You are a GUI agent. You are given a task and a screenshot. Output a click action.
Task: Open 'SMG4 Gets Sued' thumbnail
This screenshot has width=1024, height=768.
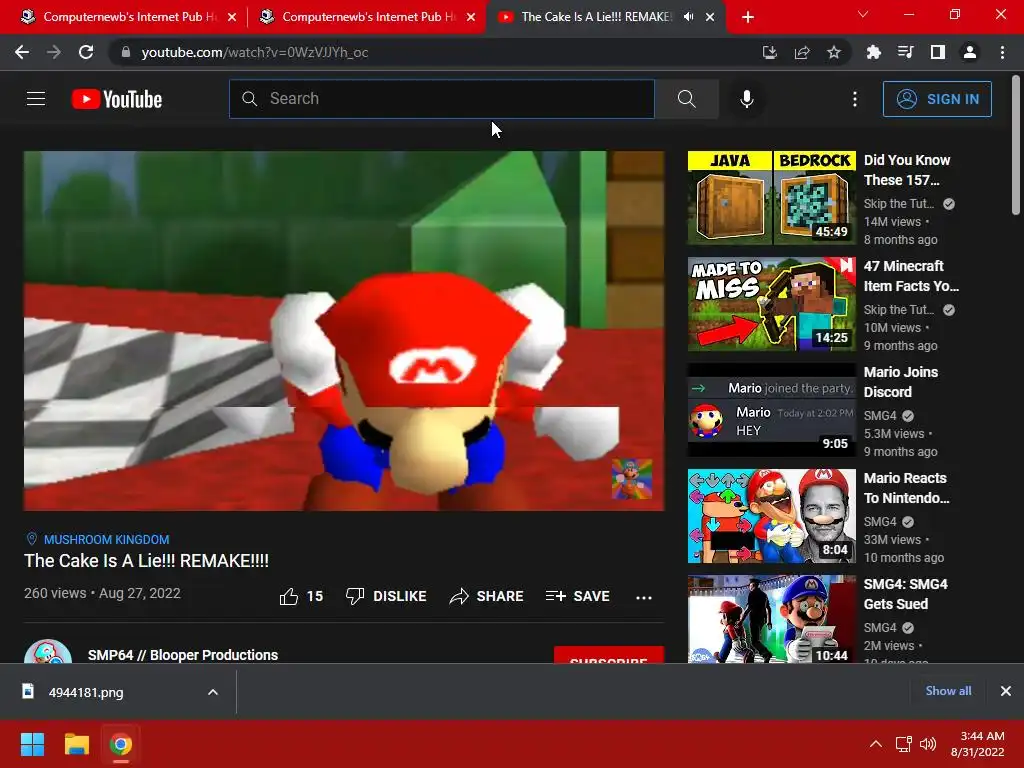click(771, 619)
